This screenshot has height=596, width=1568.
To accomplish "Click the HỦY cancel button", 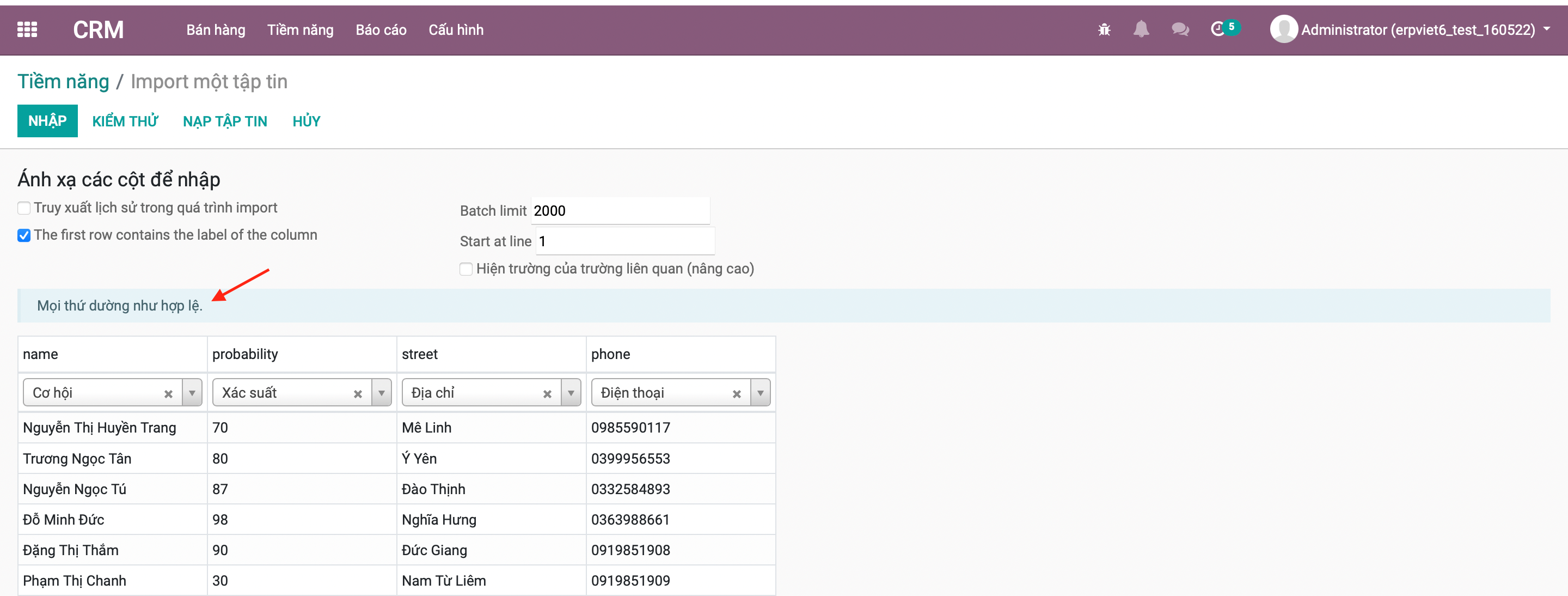I will [306, 121].
